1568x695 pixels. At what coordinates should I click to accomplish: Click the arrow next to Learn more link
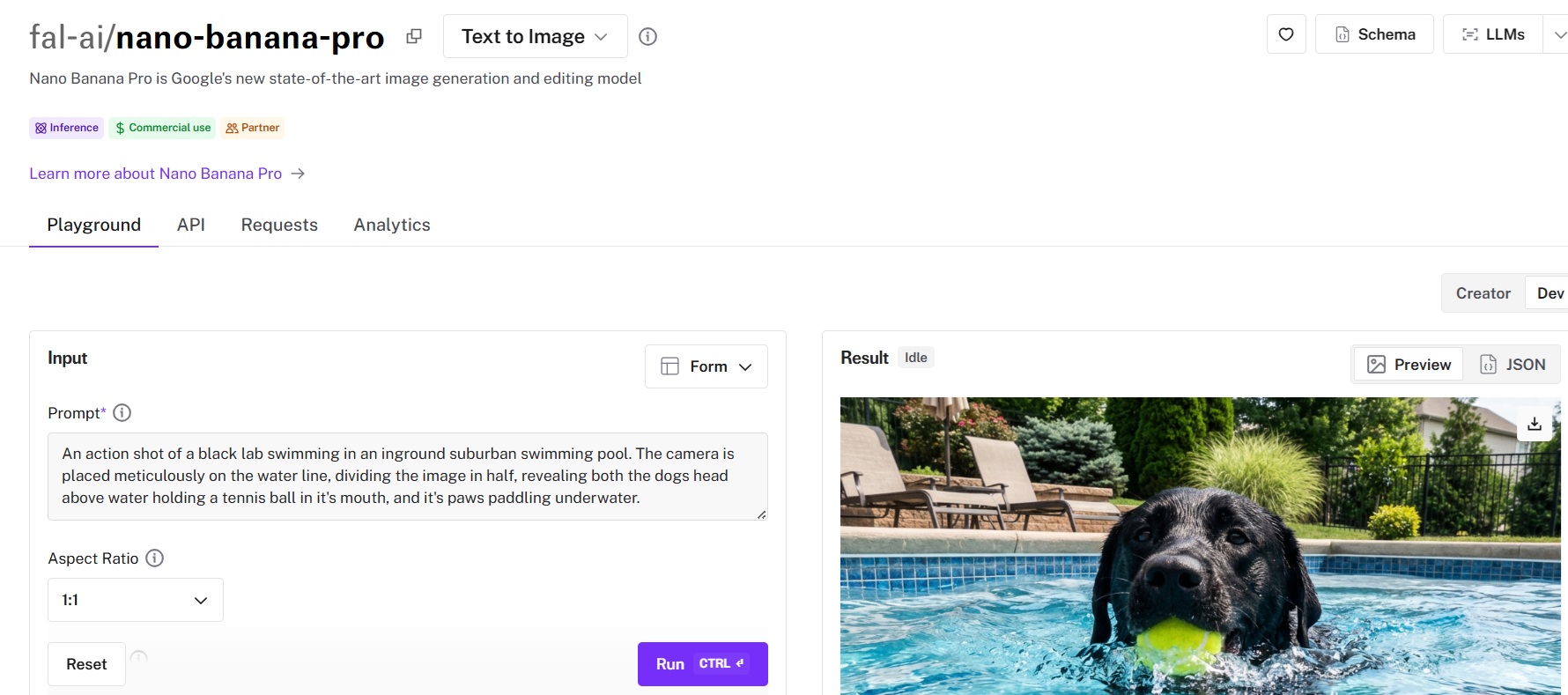click(298, 174)
